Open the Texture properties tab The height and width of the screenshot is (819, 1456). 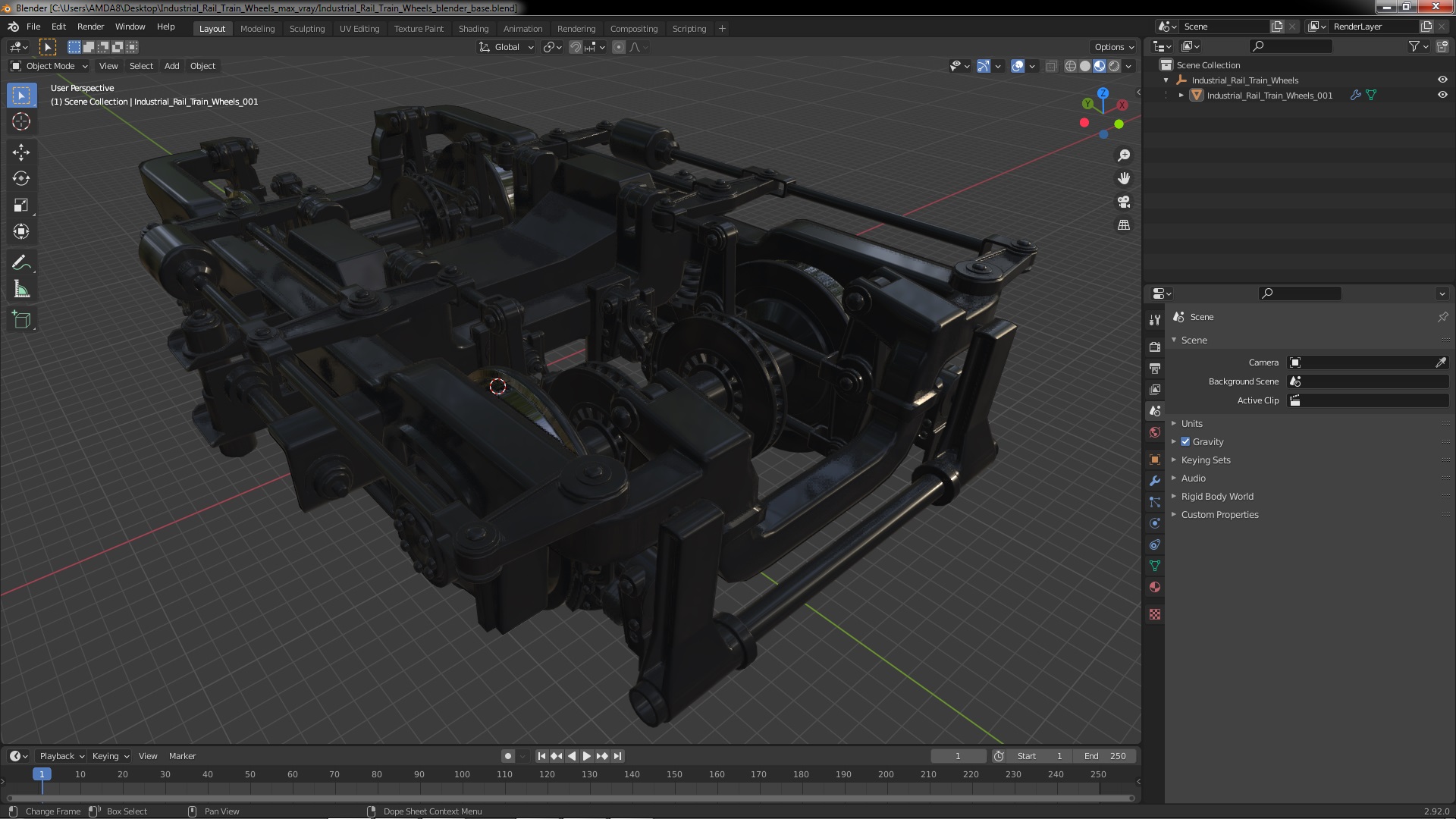[x=1155, y=614]
